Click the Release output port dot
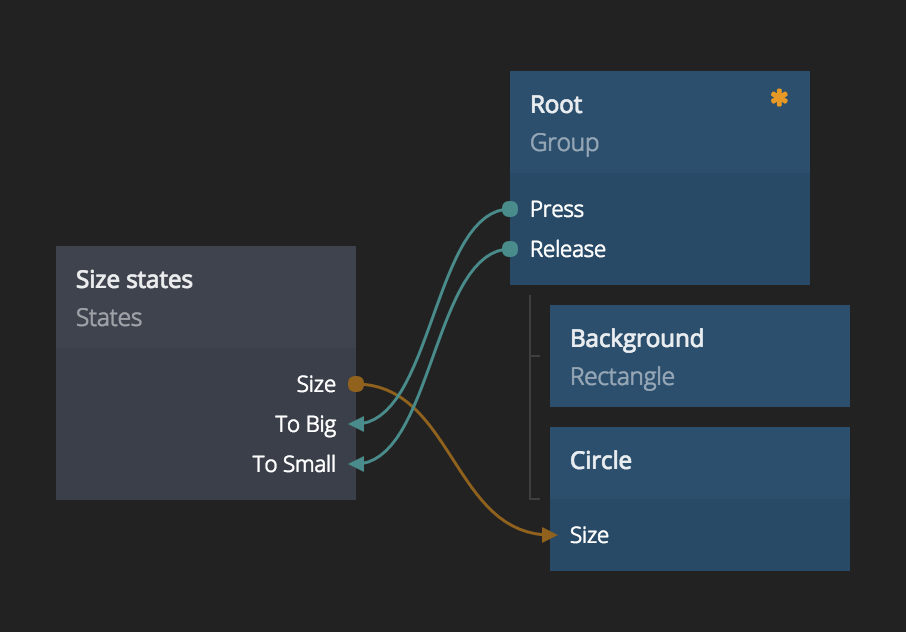This screenshot has width=906, height=632. coord(510,249)
